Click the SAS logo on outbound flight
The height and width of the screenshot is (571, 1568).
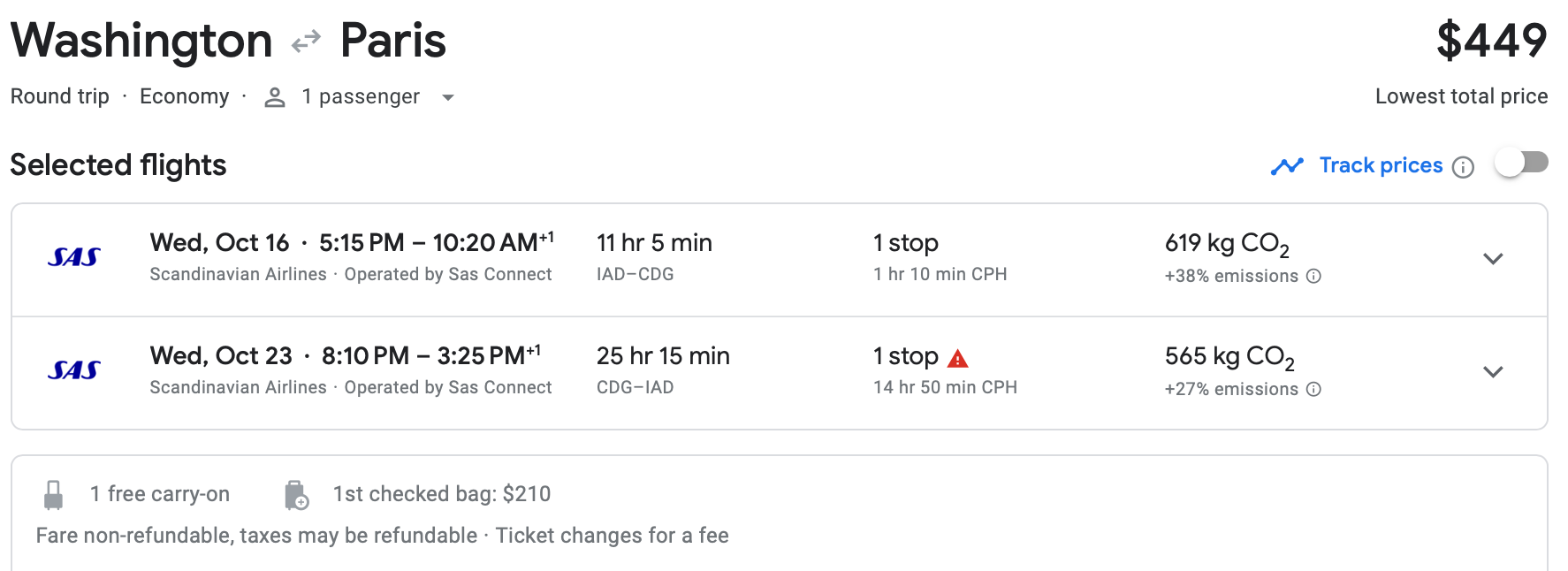pos(74,257)
